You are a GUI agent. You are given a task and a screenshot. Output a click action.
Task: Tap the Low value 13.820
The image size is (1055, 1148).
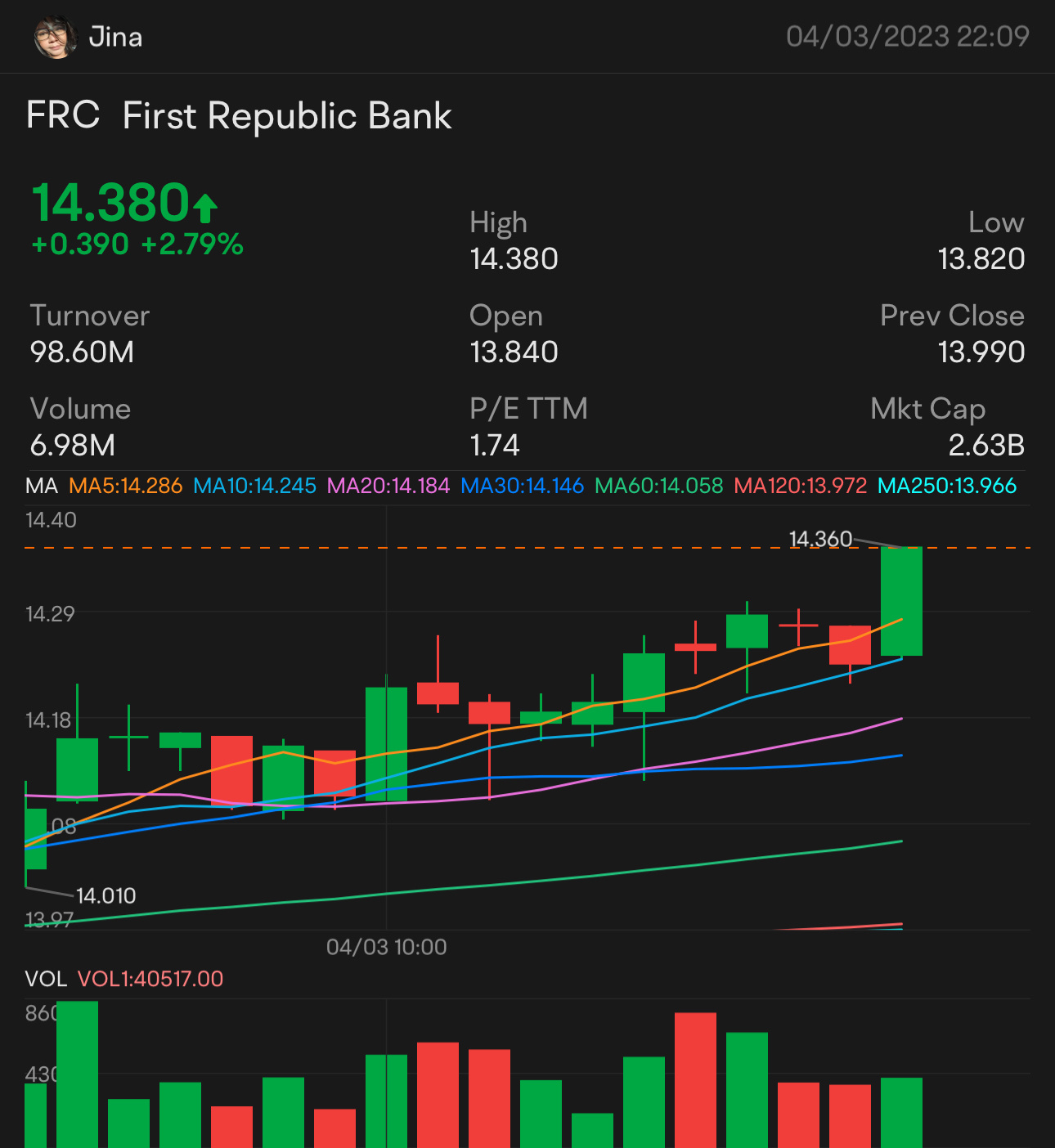(x=981, y=259)
